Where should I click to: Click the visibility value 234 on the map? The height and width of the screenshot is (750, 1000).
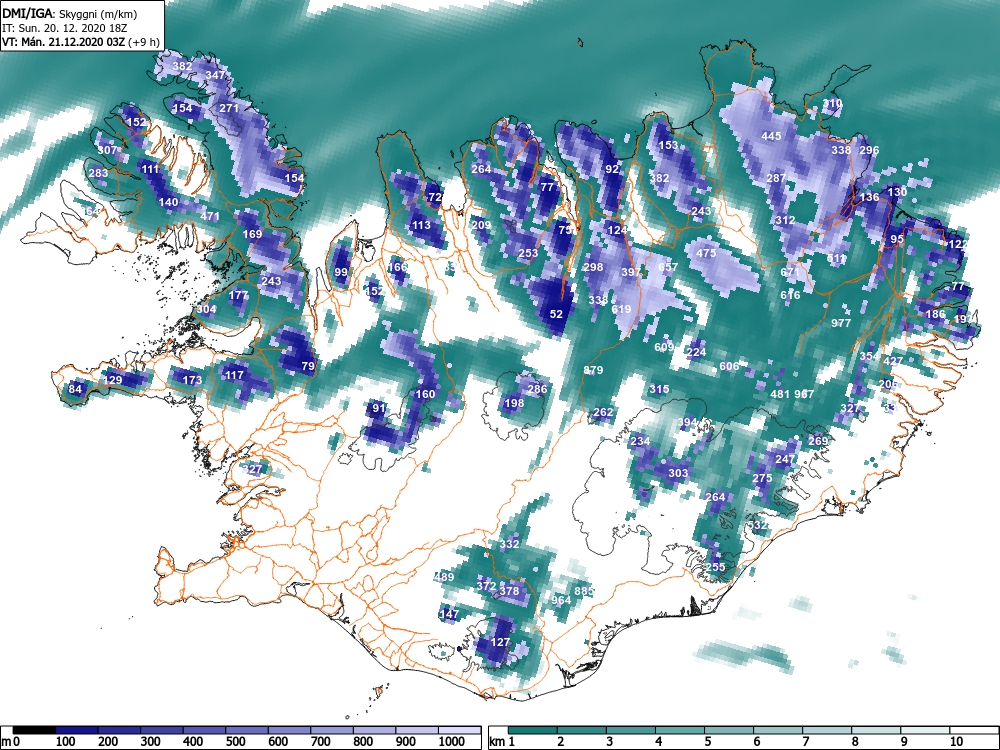click(x=640, y=441)
